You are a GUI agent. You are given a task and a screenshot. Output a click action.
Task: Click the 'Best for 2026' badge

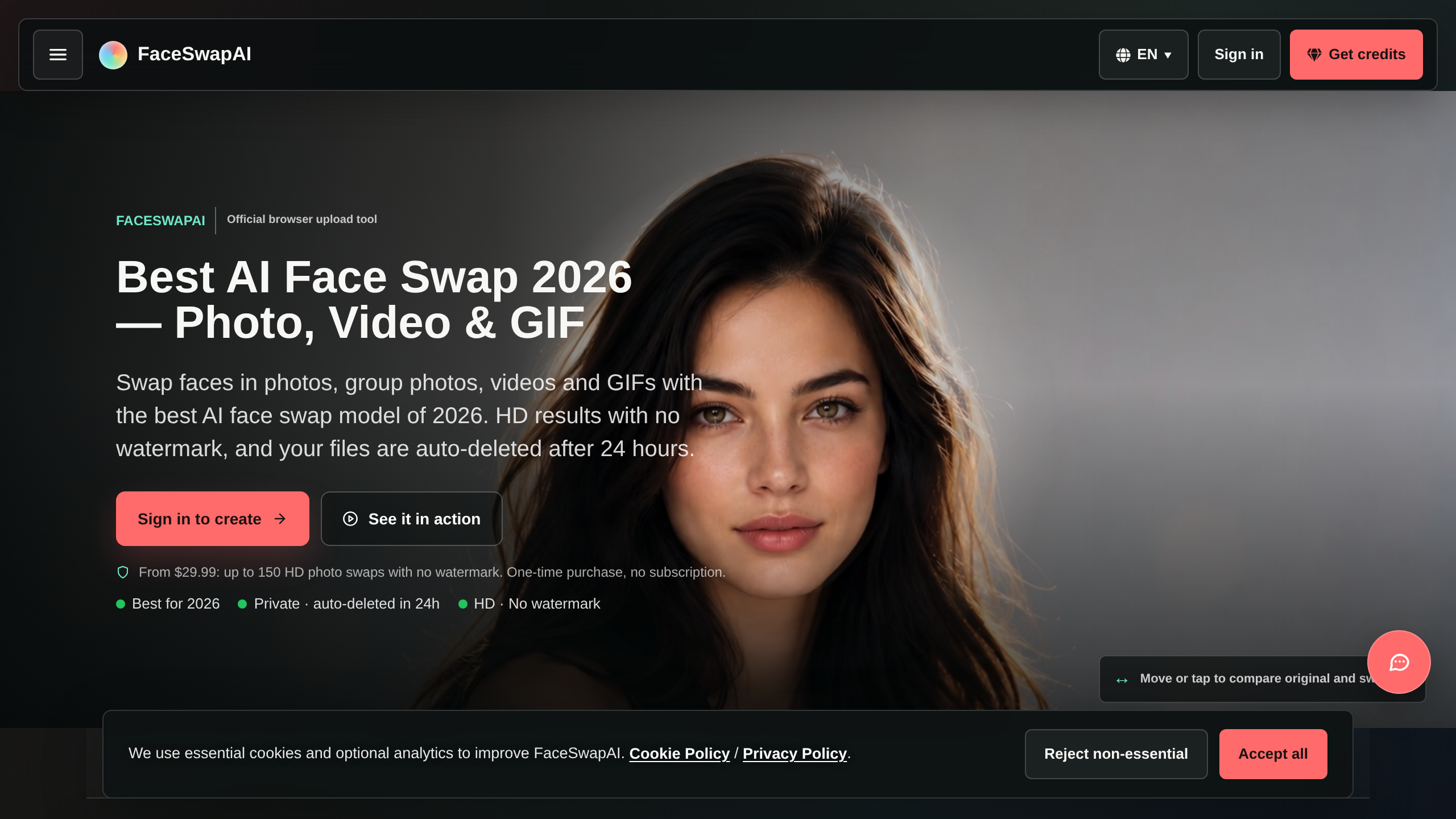pos(168,603)
